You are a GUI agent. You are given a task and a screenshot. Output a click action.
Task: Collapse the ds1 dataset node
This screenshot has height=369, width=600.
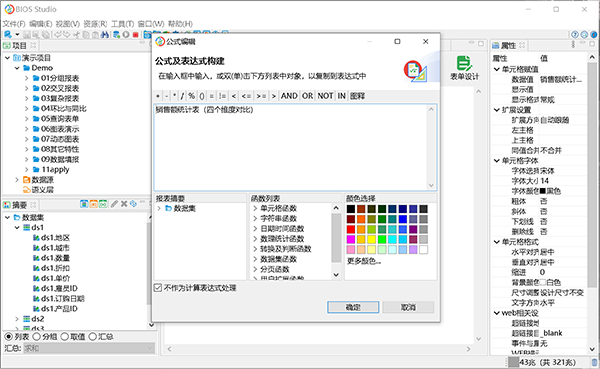point(17,227)
